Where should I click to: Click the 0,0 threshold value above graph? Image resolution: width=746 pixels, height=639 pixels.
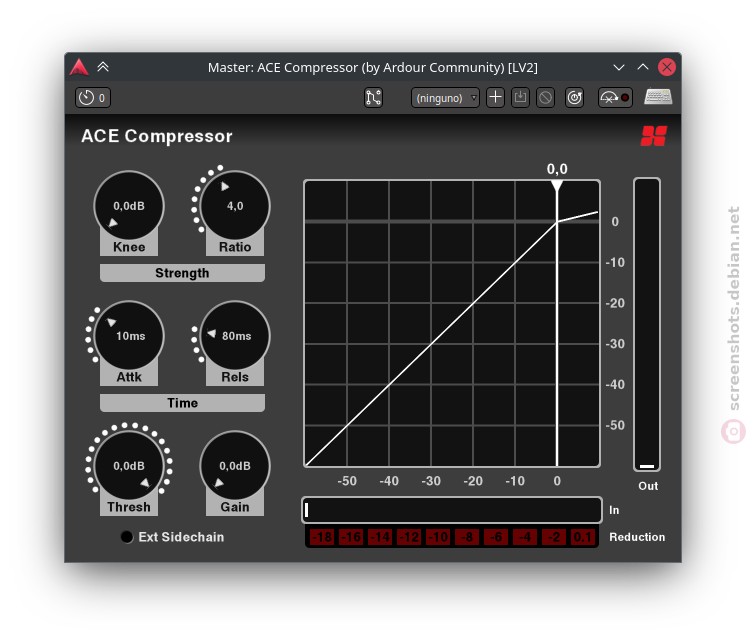click(557, 169)
